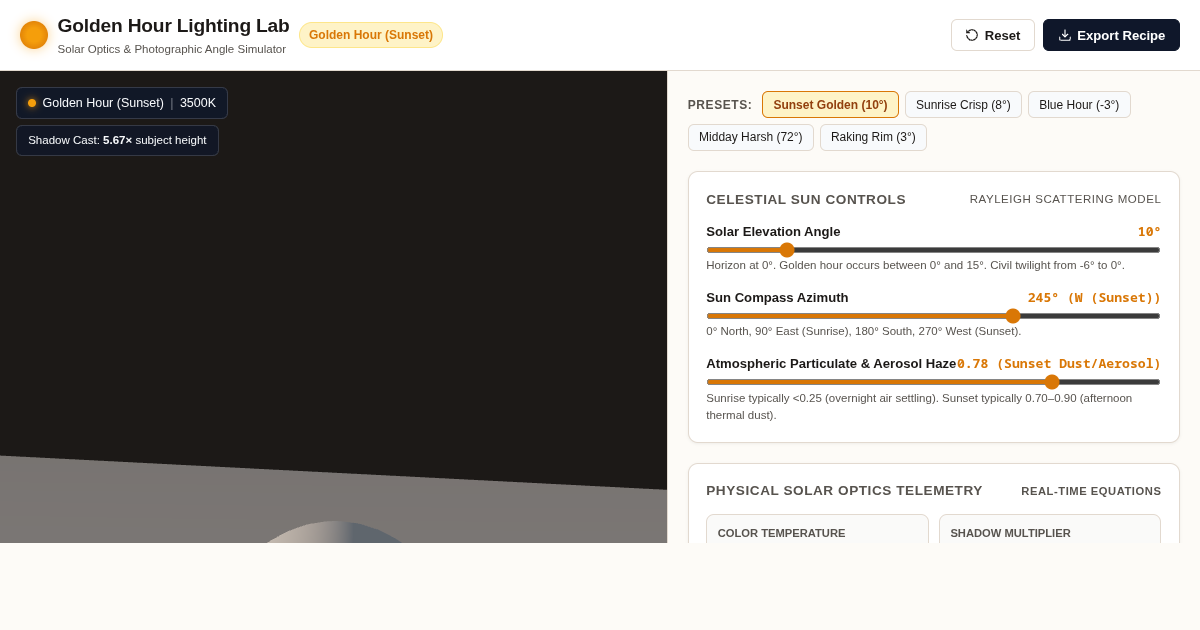Click the Sun Compass Azimuth label
This screenshot has height=630, width=1200.
coord(777,298)
